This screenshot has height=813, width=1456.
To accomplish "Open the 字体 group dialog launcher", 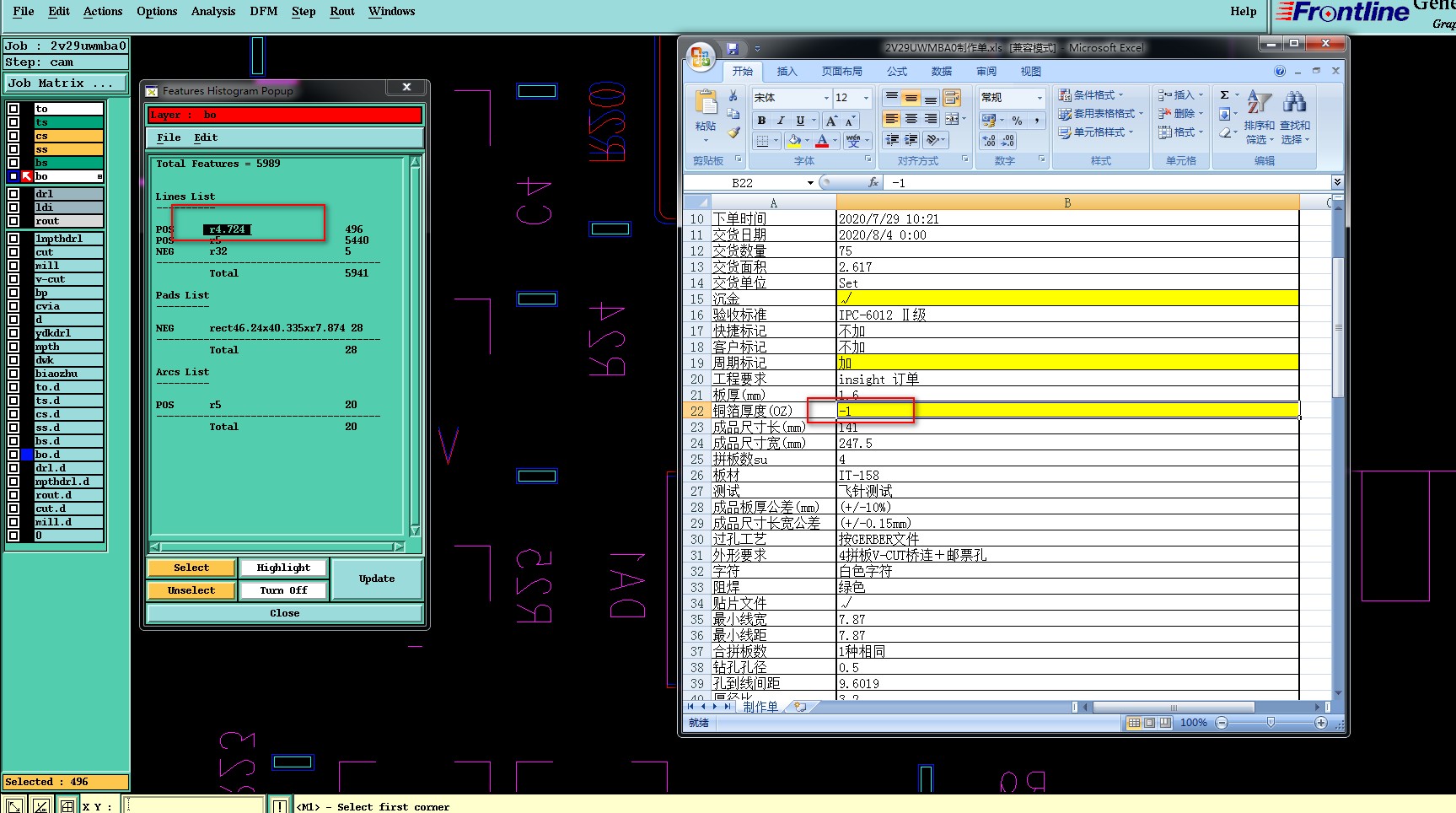I will 868,159.
